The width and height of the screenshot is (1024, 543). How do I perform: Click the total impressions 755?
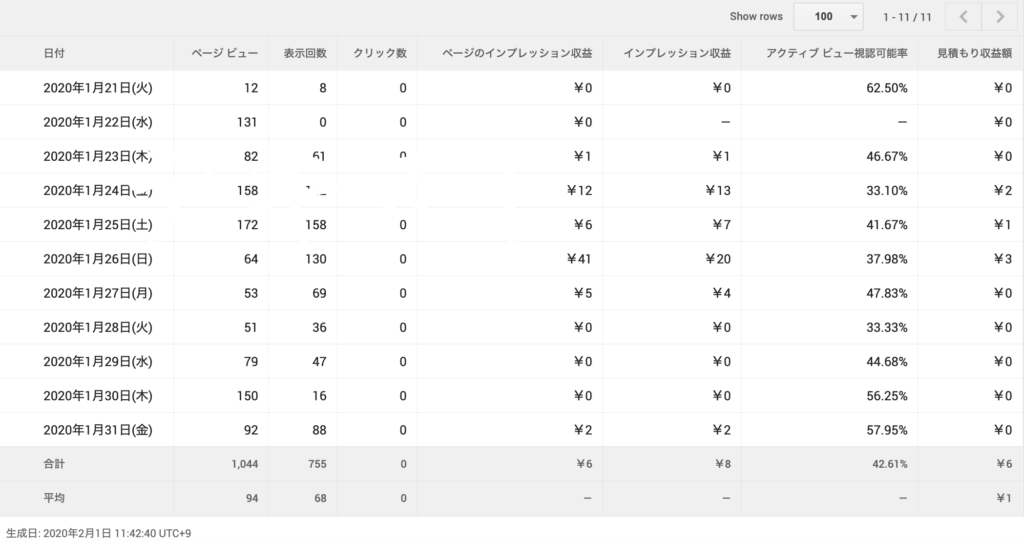(317, 464)
